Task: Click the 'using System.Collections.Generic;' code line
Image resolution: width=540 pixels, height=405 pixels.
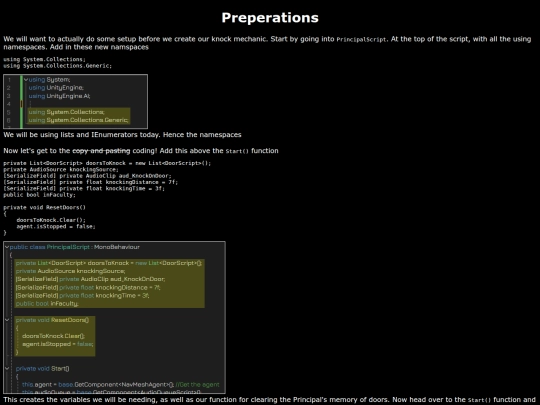Action: [58, 66]
